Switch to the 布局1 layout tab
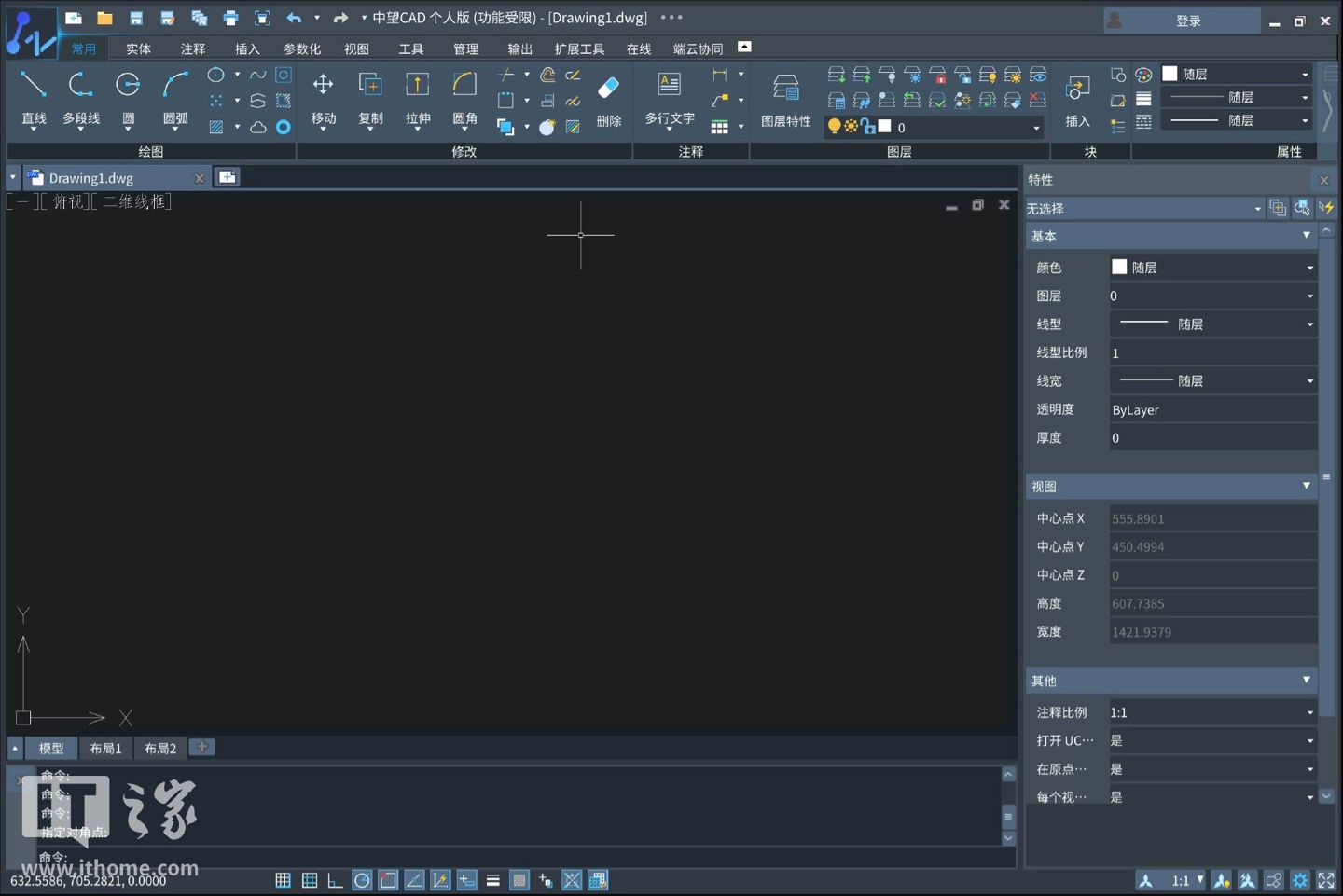Image resolution: width=1343 pixels, height=896 pixels. [105, 748]
